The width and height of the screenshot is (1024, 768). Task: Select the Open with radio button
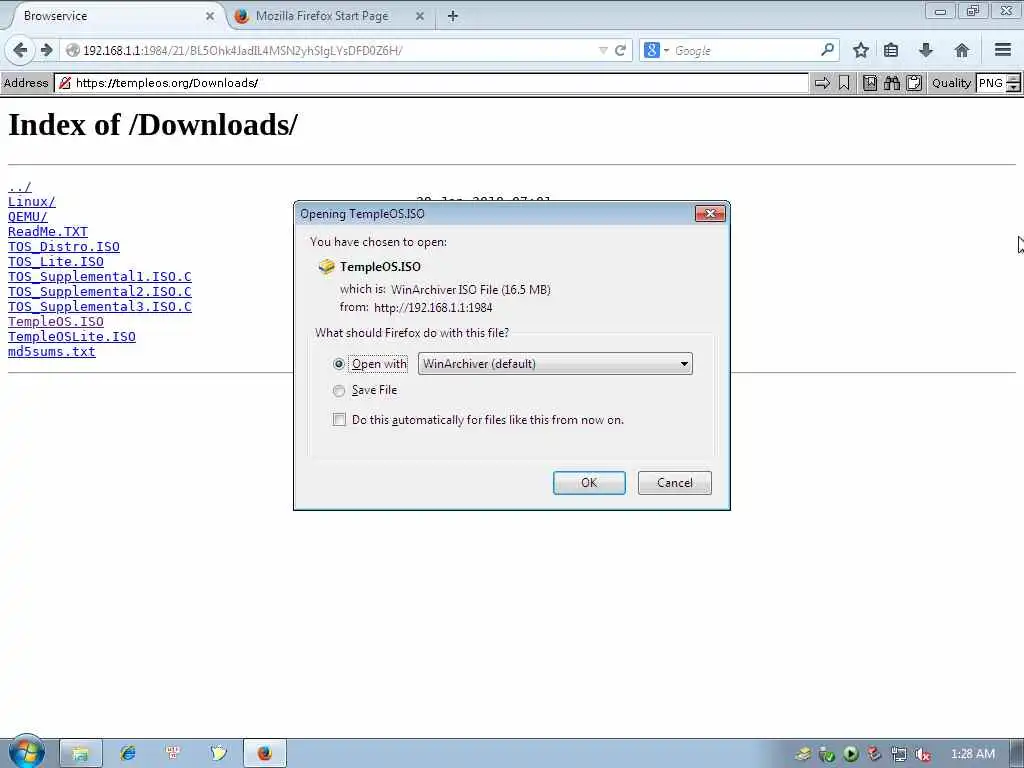click(338, 364)
